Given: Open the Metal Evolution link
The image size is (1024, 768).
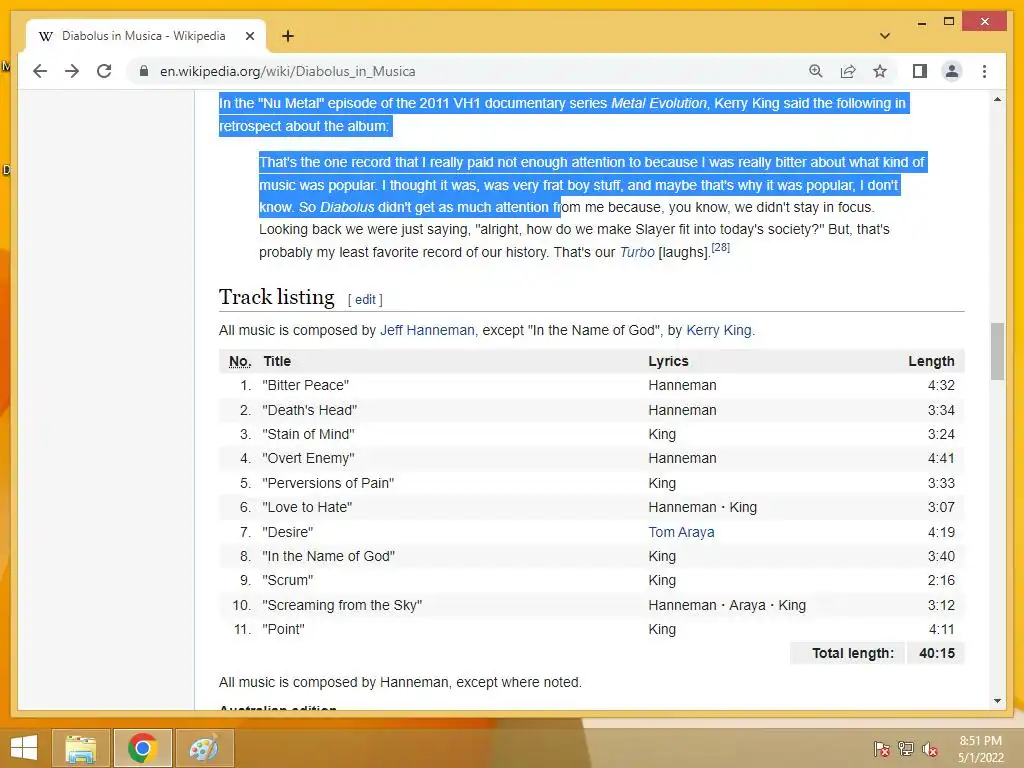Looking at the screenshot, I should pyautogui.click(x=658, y=103).
